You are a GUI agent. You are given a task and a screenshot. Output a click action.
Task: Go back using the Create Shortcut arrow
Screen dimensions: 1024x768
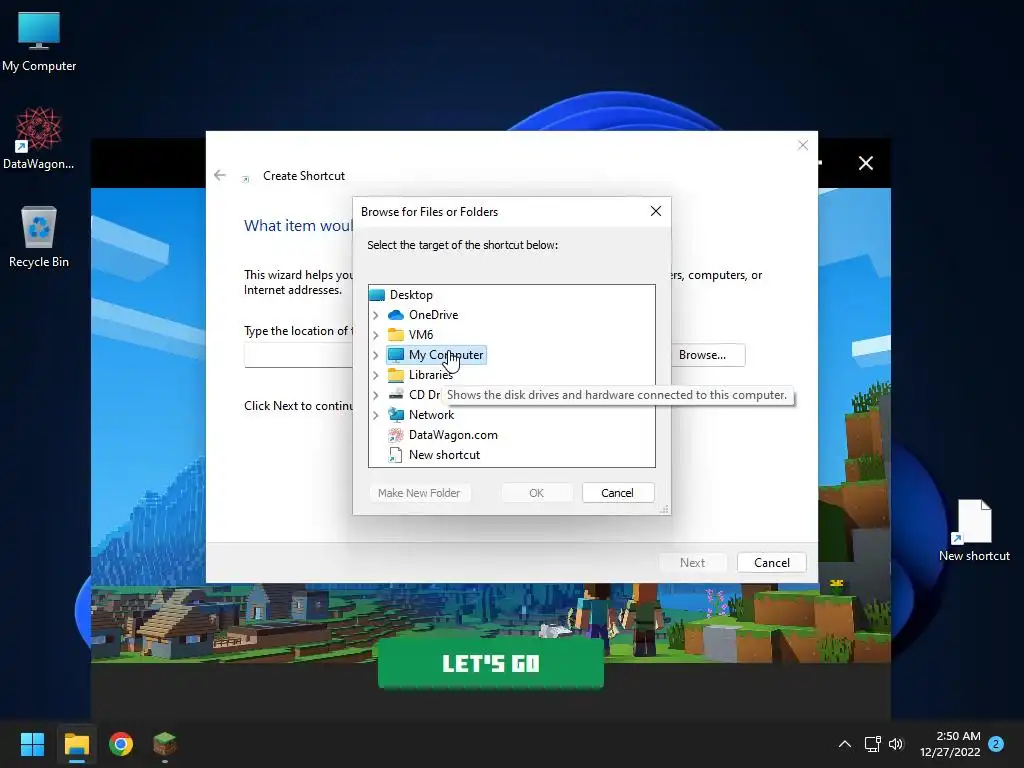(220, 175)
